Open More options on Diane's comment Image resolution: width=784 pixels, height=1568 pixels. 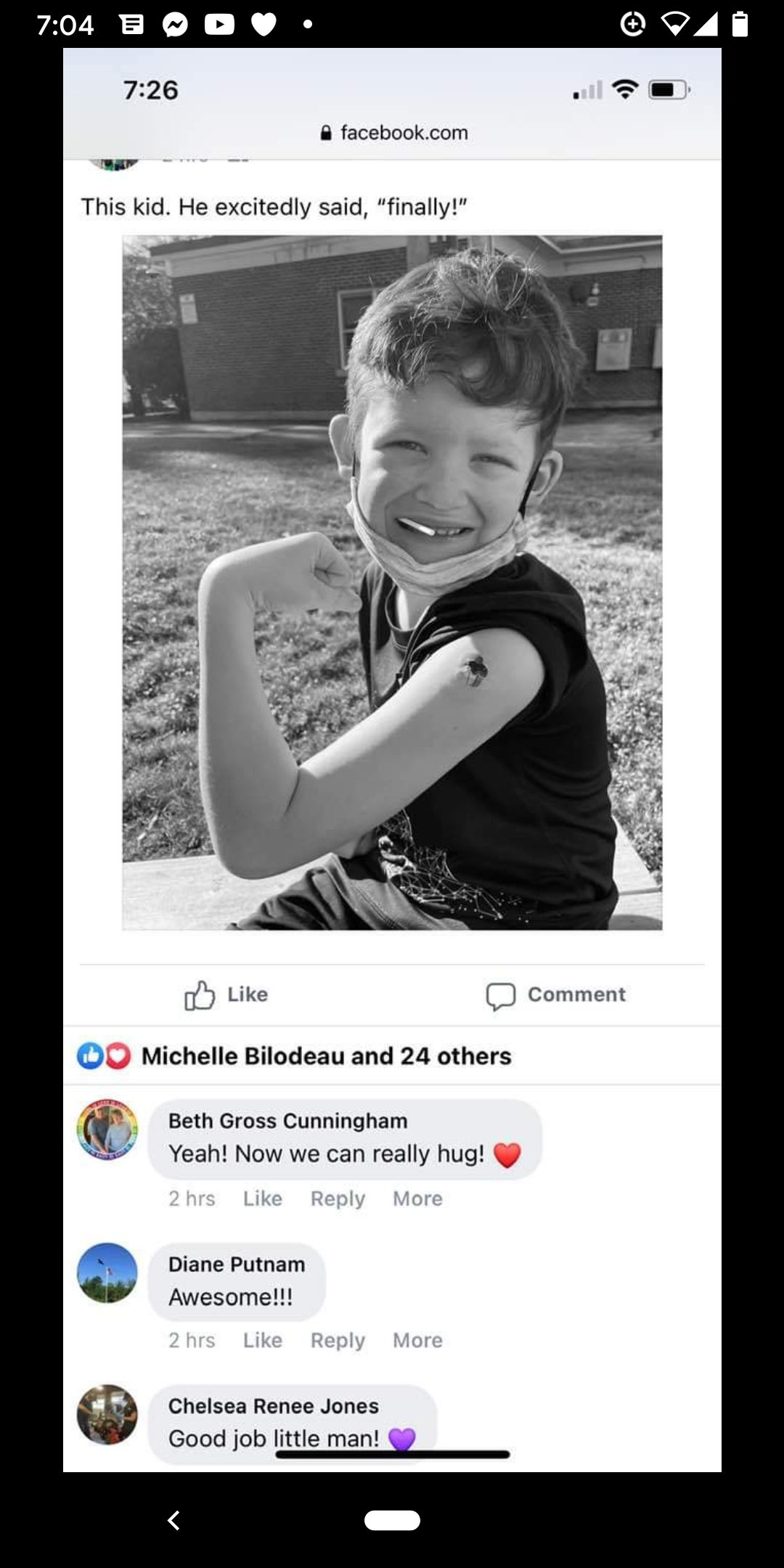click(x=417, y=1340)
